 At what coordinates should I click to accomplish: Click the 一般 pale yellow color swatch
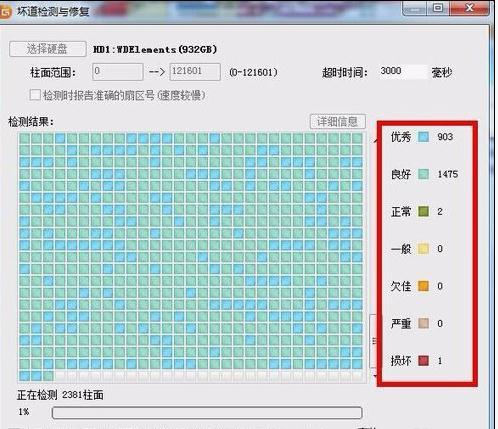click(423, 249)
